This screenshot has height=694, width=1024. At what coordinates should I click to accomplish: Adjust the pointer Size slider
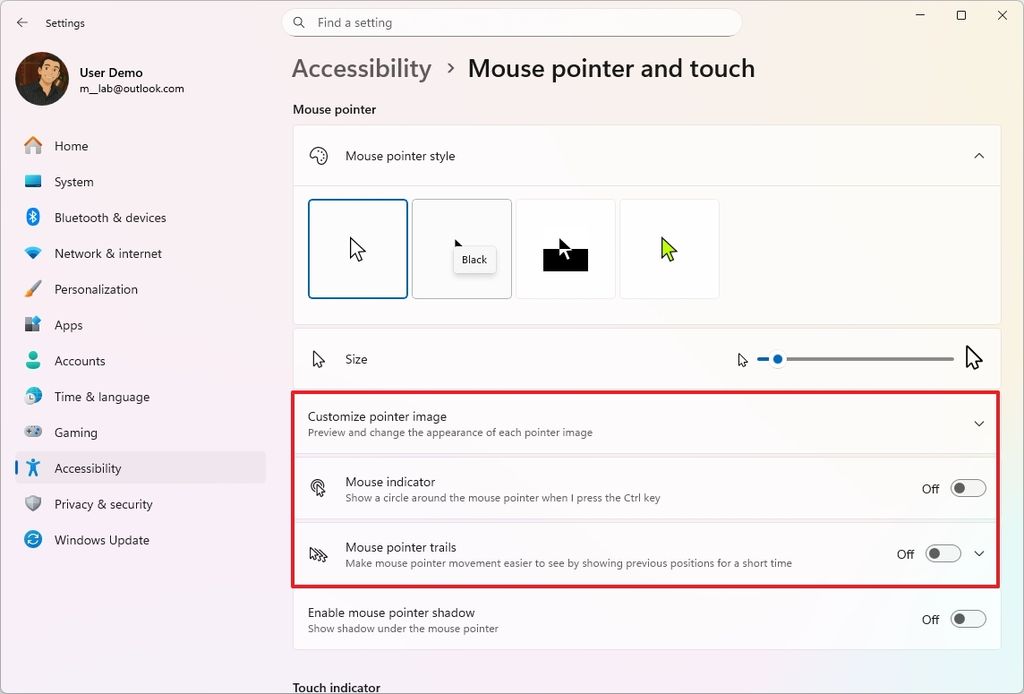pos(778,358)
